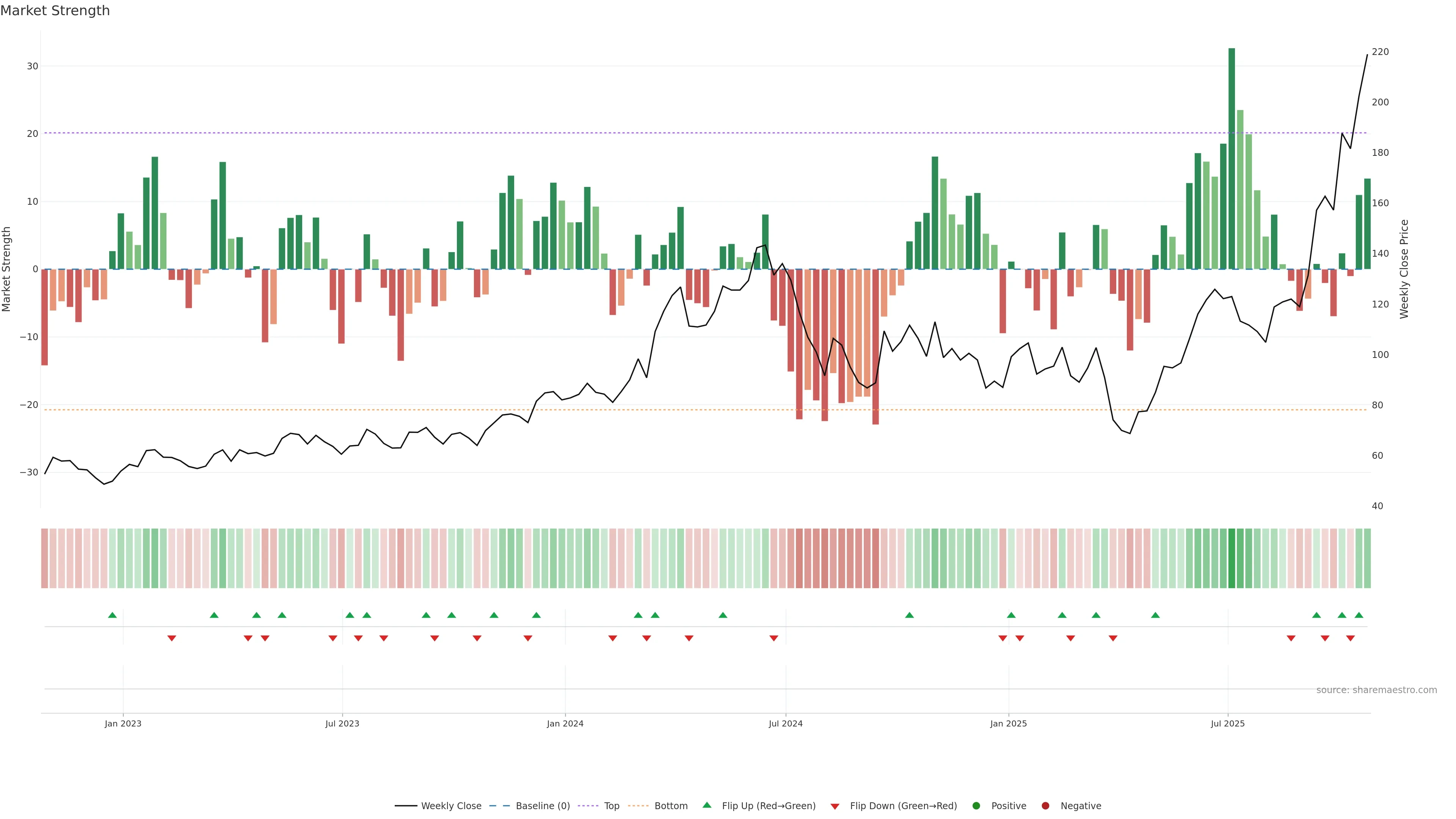1456x819 pixels.
Task: Click the source: sharemaestro.com text
Action: [1376, 690]
